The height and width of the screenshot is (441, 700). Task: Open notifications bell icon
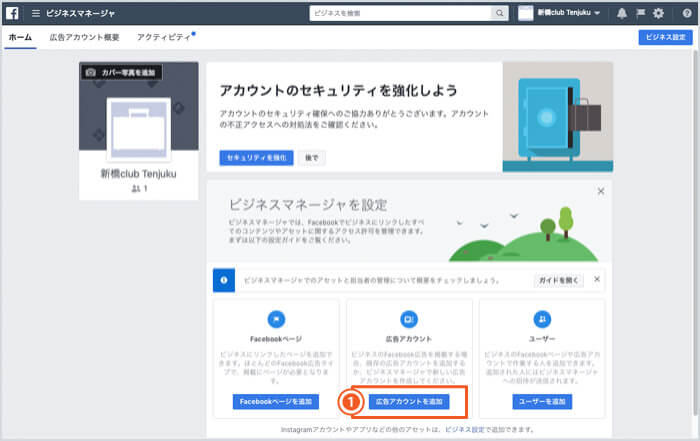[x=622, y=13]
